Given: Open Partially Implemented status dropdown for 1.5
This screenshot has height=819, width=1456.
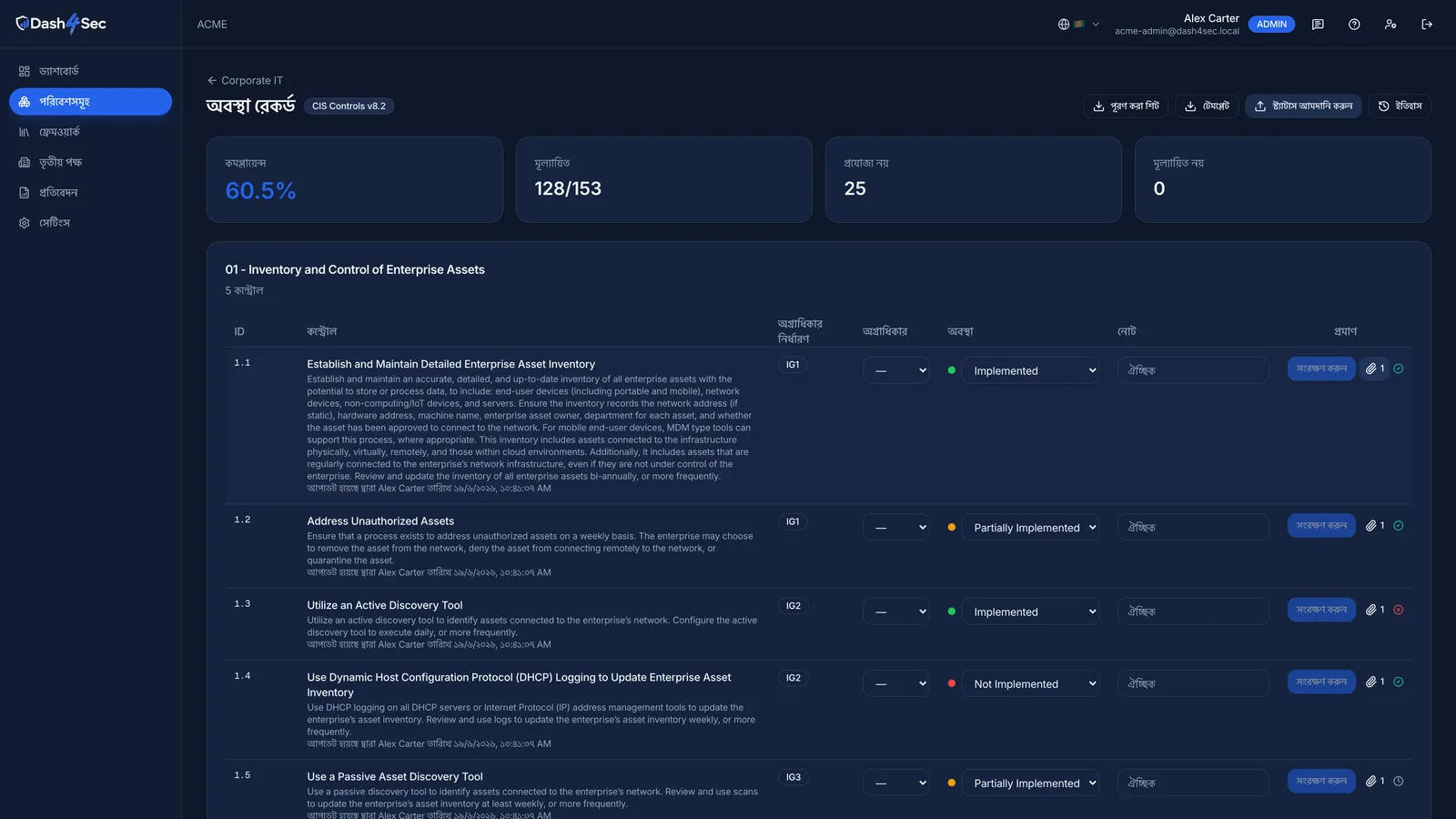Looking at the screenshot, I should tap(1030, 783).
